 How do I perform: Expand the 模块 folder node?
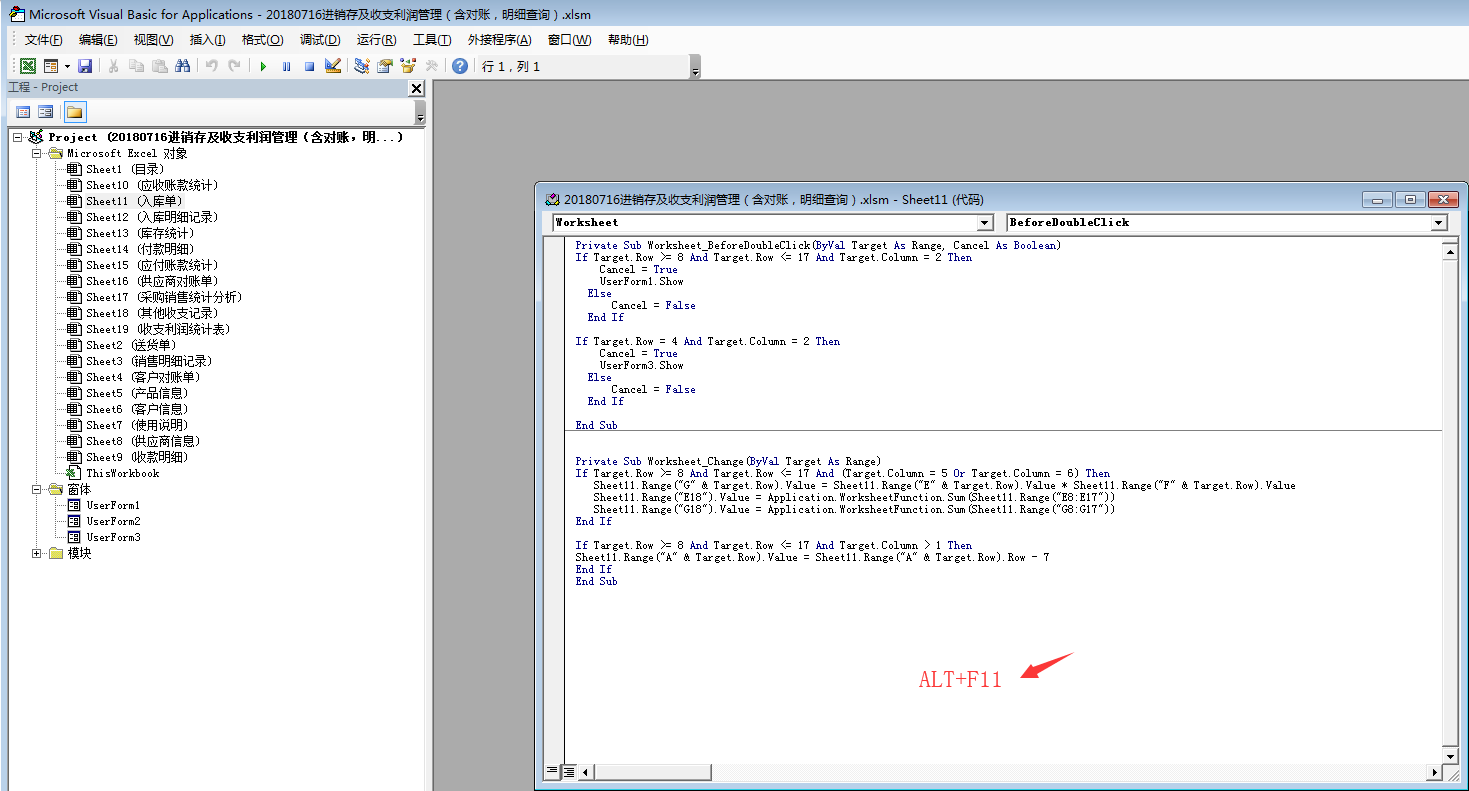point(37,553)
